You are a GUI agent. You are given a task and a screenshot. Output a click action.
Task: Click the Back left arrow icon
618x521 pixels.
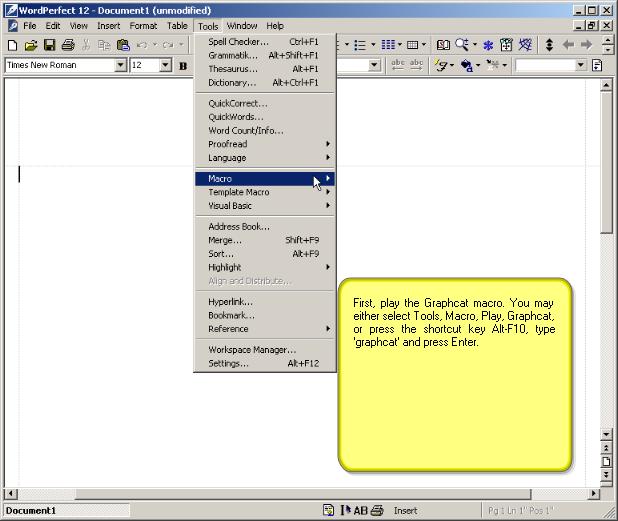pyautogui.click(x=568, y=45)
